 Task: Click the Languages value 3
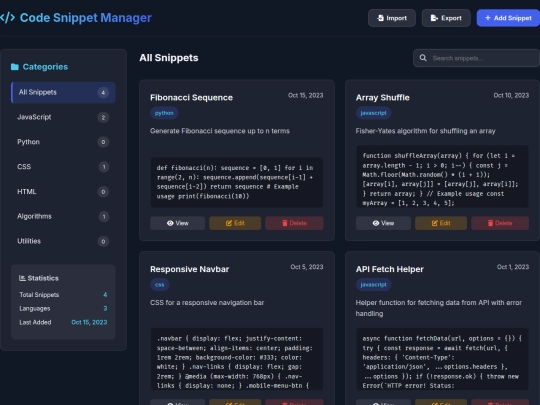105,309
